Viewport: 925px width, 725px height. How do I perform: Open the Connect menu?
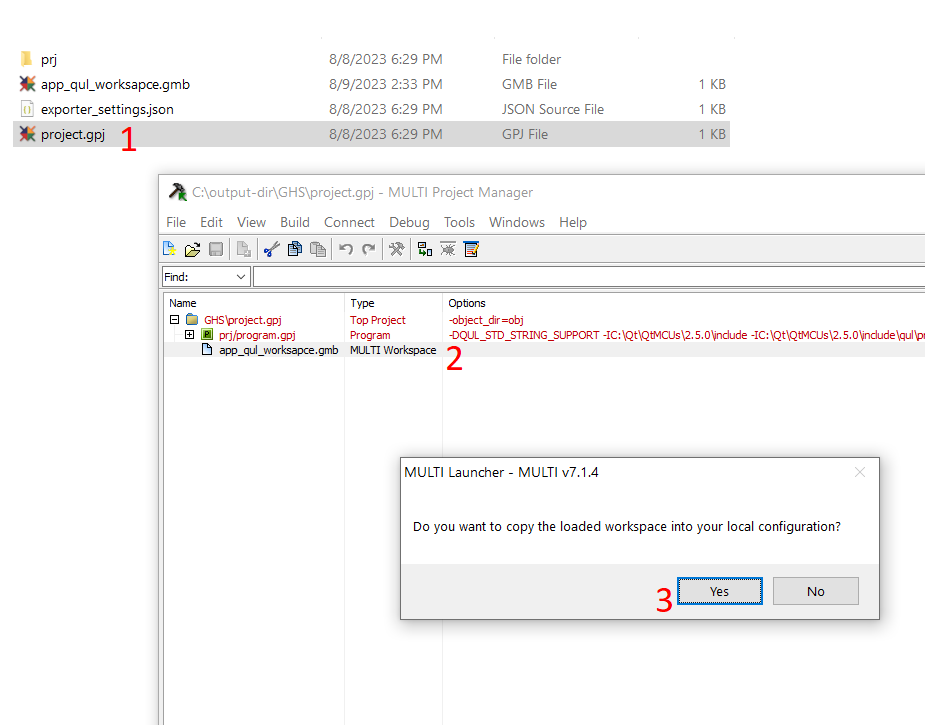coord(349,222)
